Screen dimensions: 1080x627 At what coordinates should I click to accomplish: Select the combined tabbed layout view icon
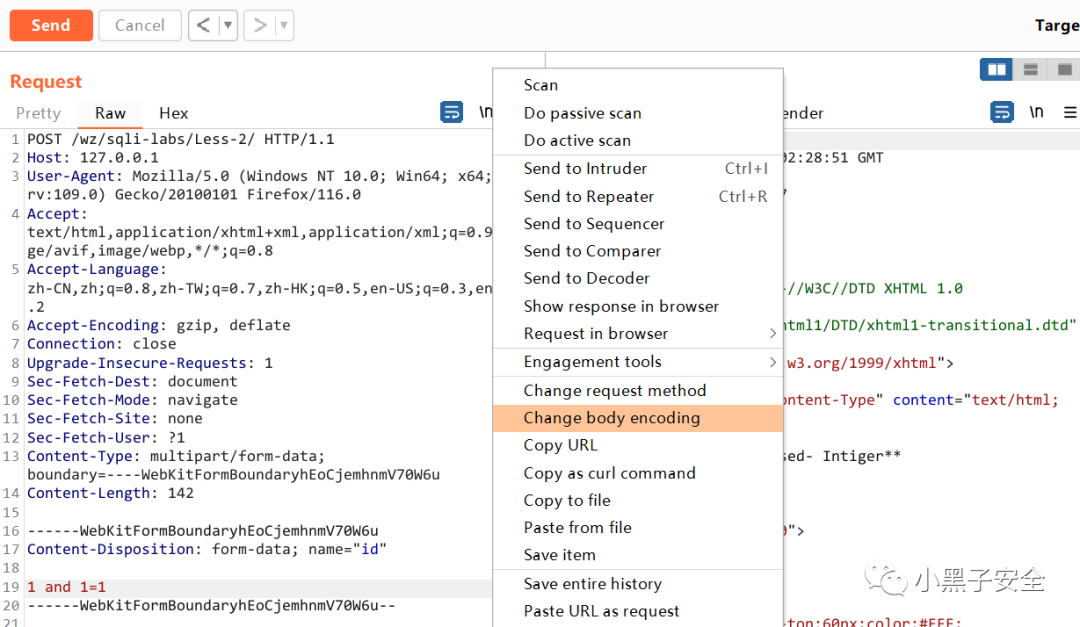[1064, 70]
